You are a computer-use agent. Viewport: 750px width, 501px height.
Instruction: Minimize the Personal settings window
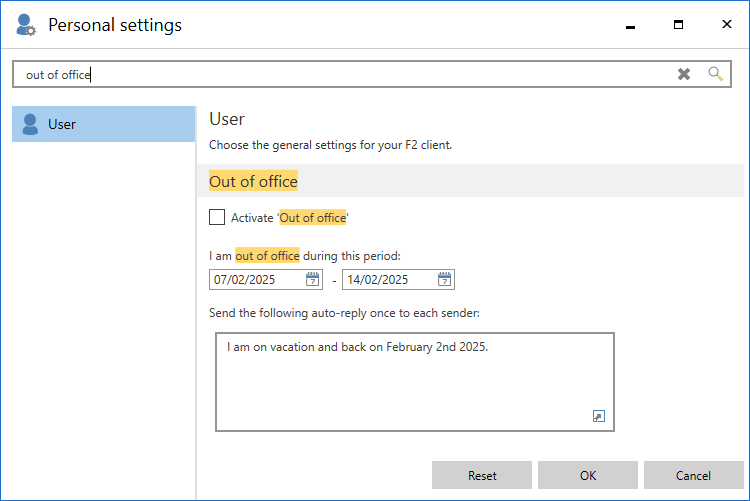point(631,25)
